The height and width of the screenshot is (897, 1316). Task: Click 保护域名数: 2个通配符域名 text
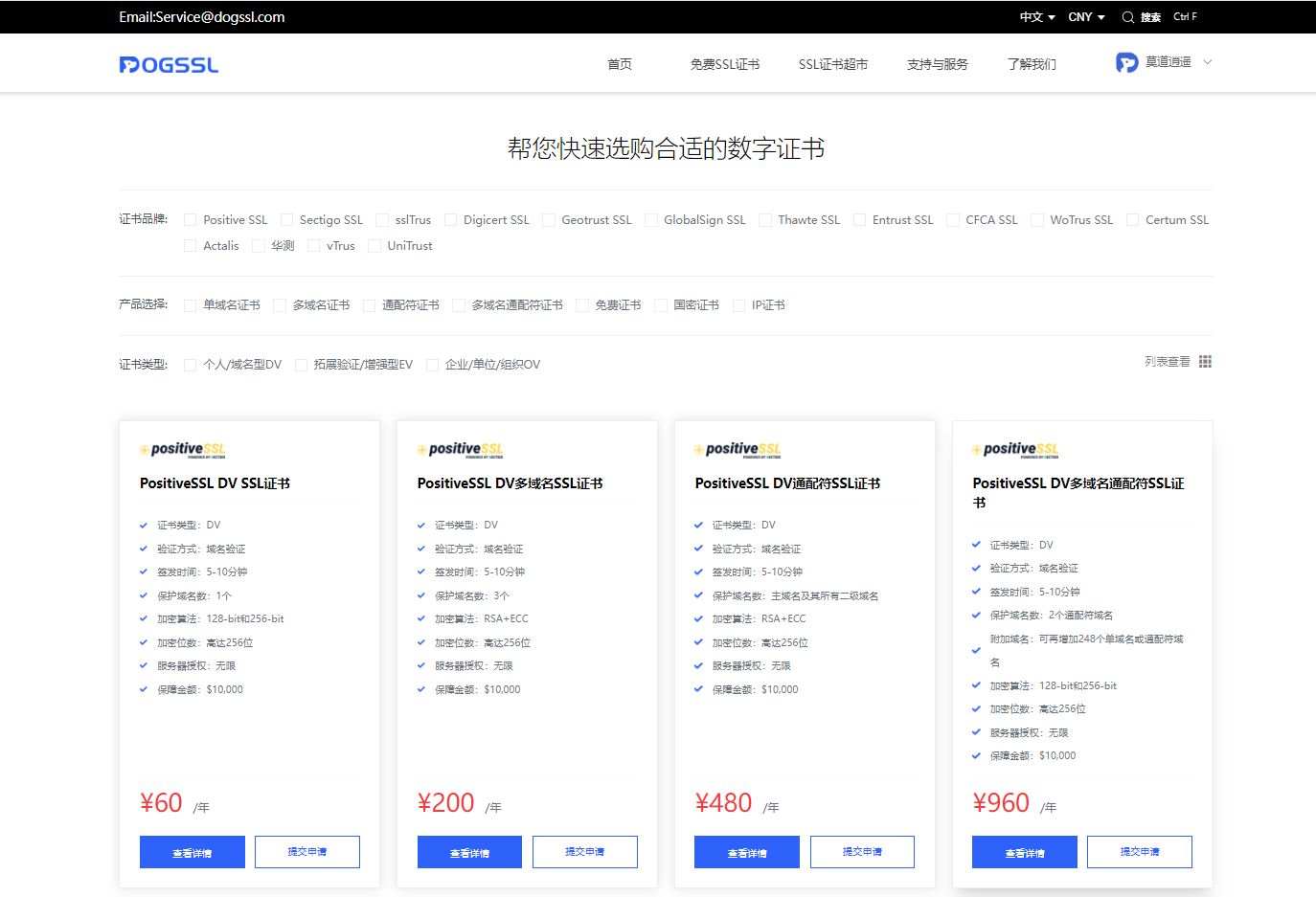pyautogui.click(x=1052, y=616)
